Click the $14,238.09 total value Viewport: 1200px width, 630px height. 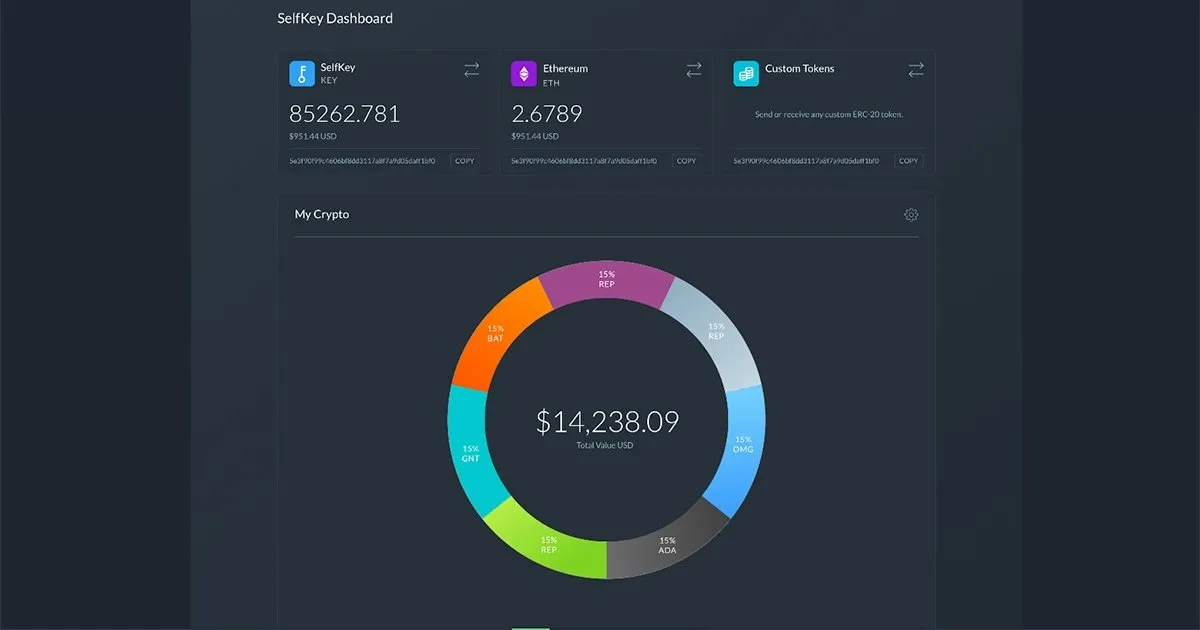tap(607, 422)
